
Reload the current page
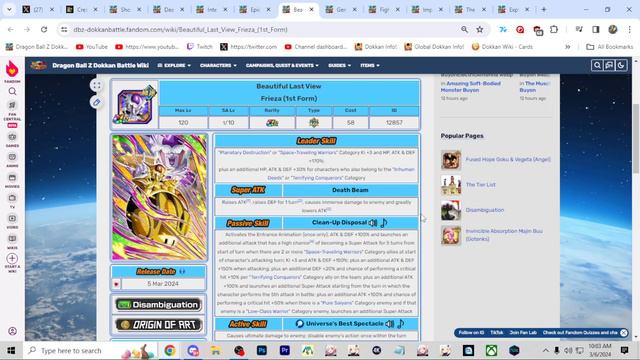pos(44,29)
